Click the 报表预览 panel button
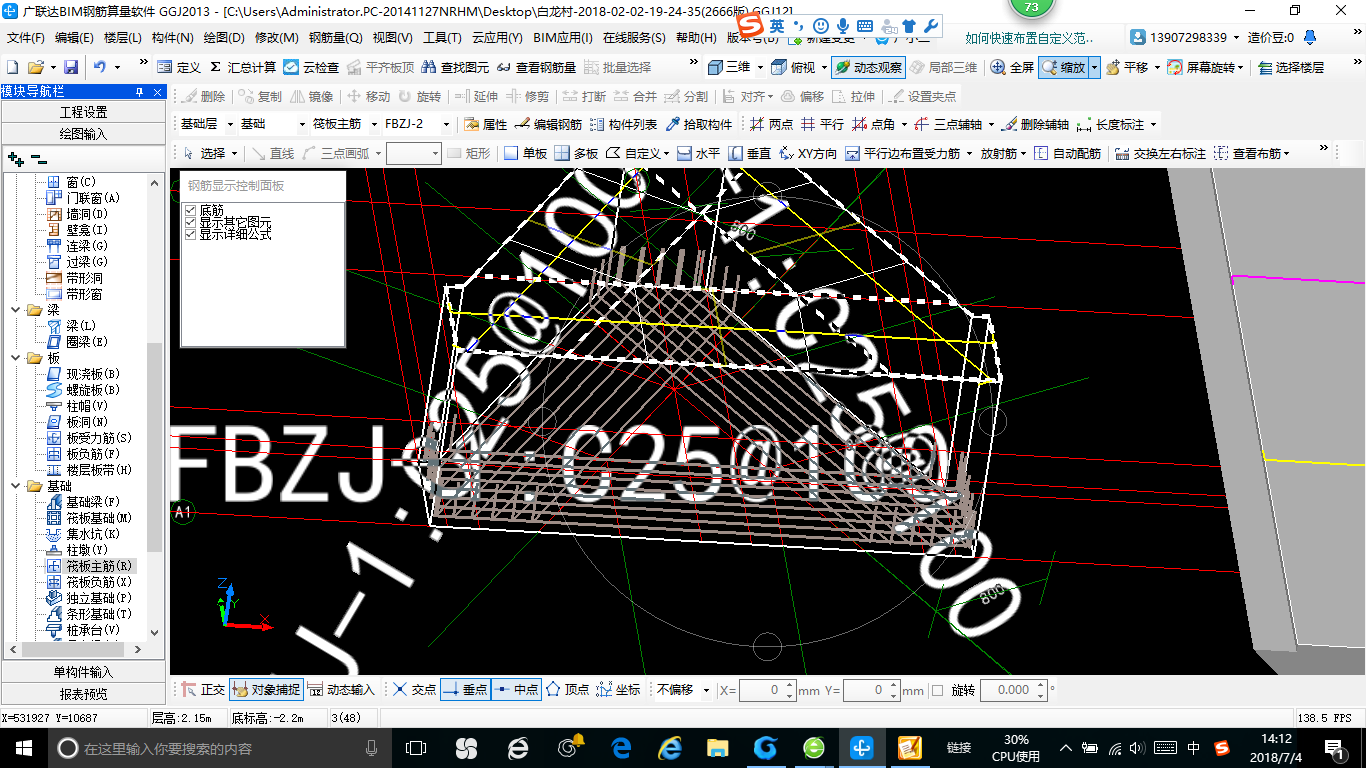Viewport: 1366px width, 768px height. [x=83, y=693]
